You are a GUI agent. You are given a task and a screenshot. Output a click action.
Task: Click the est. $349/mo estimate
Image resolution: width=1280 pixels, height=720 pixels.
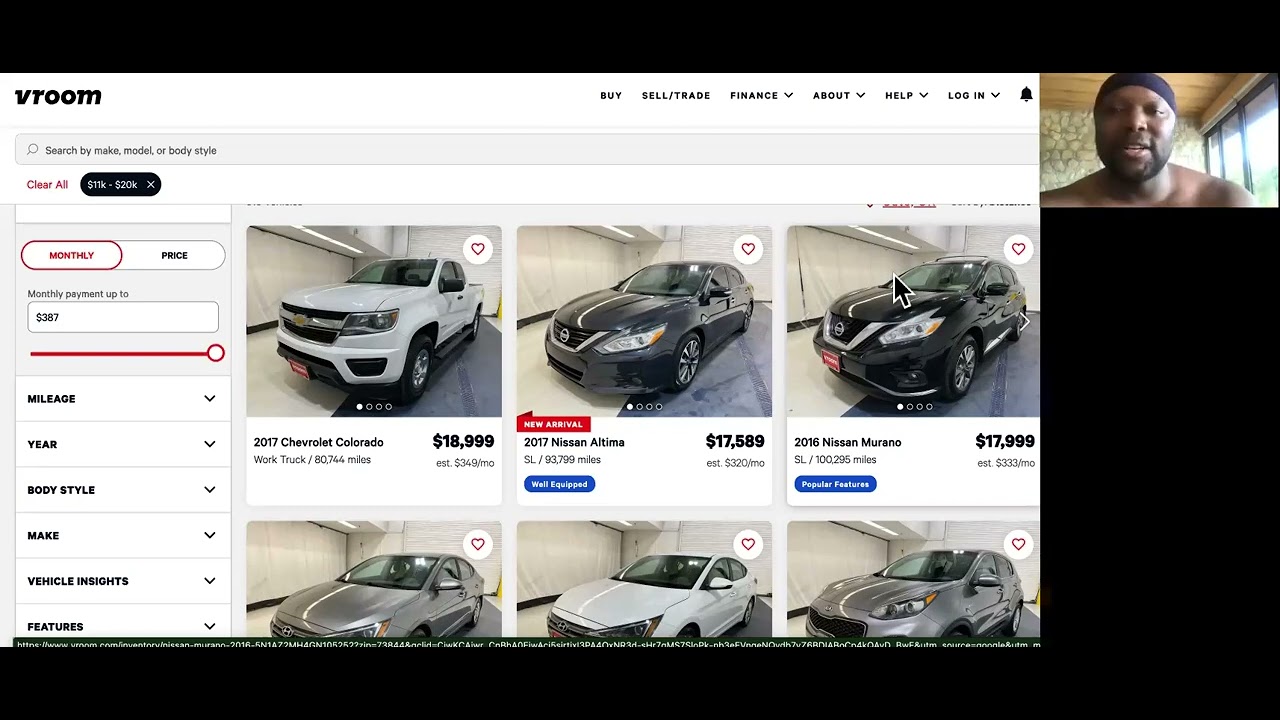465,463
